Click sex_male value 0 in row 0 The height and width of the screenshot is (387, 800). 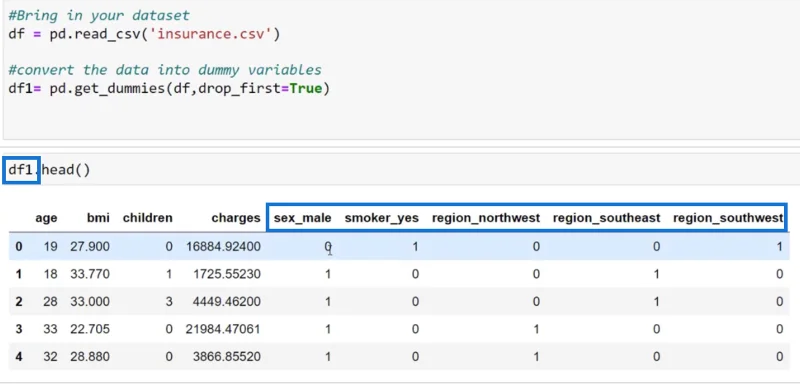pos(328,247)
